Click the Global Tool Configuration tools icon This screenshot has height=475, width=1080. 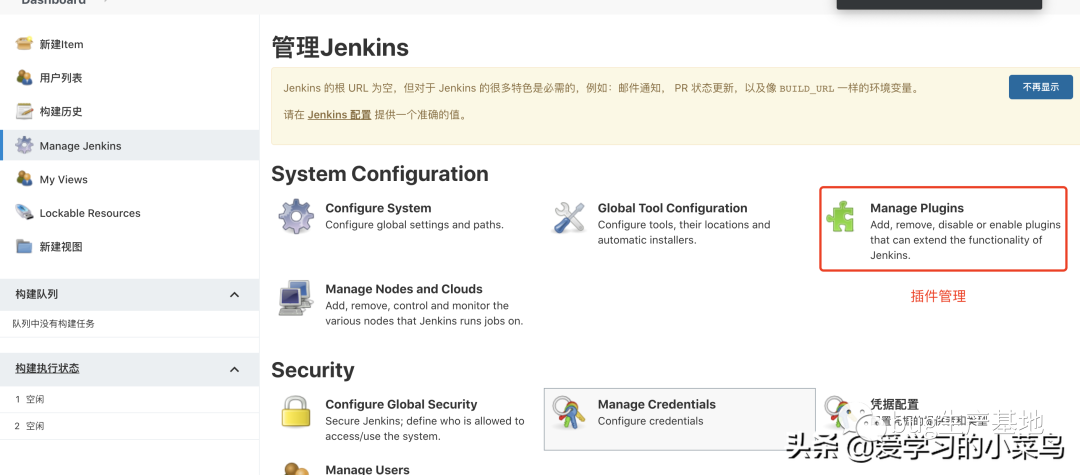(569, 217)
